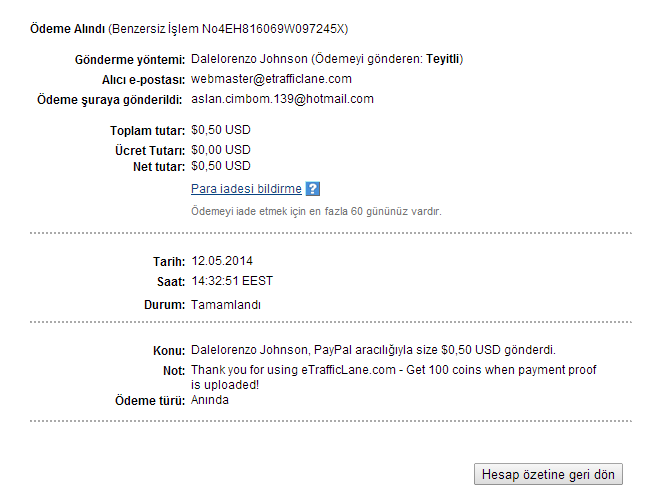Image resolution: width=648 pixels, height=504 pixels.
Task: Click the bold Teyitli verified status
Action: 443,59
